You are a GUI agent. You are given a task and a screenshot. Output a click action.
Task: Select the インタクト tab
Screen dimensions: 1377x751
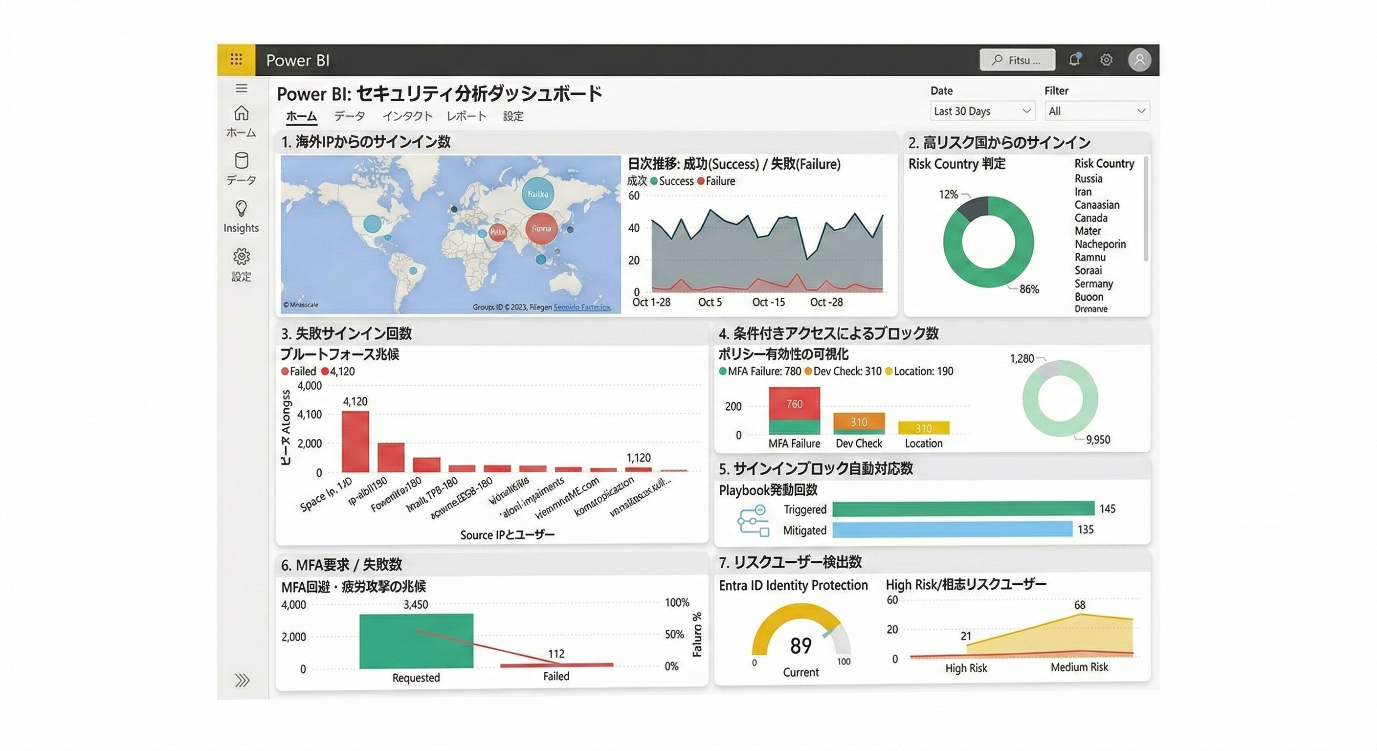click(407, 117)
